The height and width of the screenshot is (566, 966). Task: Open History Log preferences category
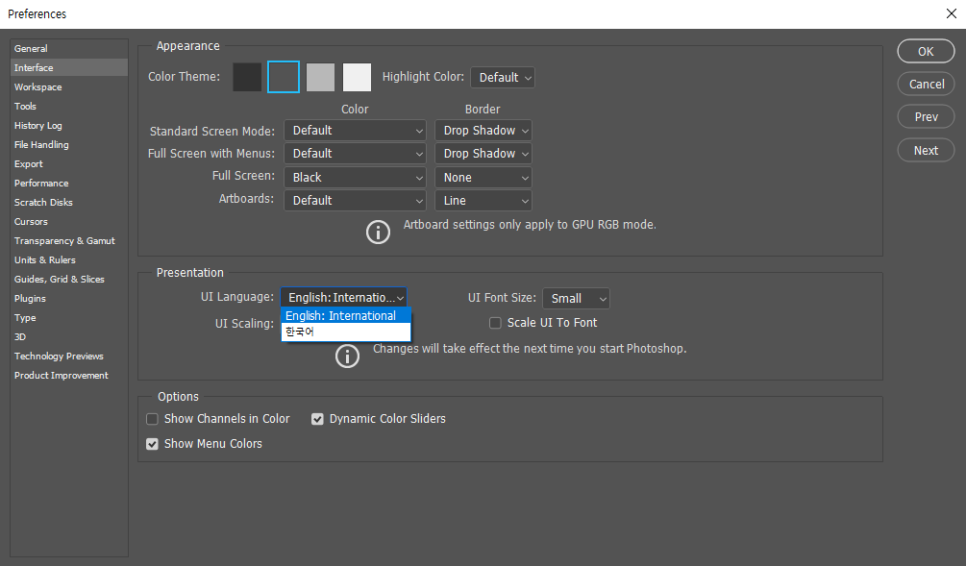69,126
